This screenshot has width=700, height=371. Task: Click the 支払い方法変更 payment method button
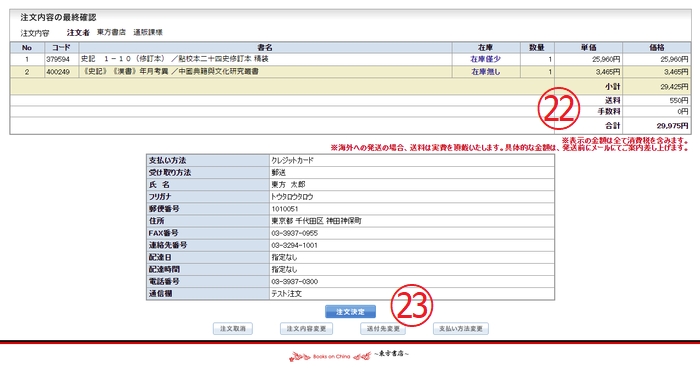click(x=461, y=329)
